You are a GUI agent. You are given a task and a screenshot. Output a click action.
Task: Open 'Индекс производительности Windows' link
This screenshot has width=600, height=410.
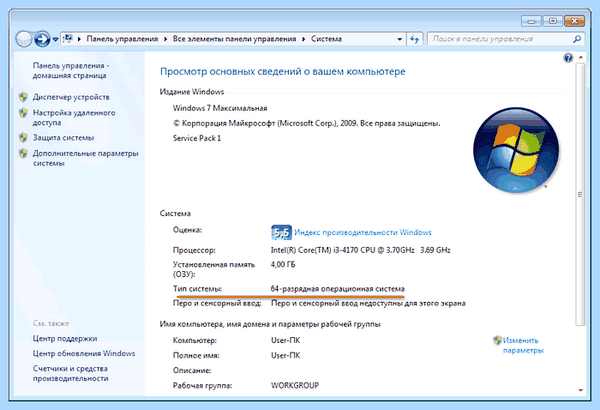point(363,232)
